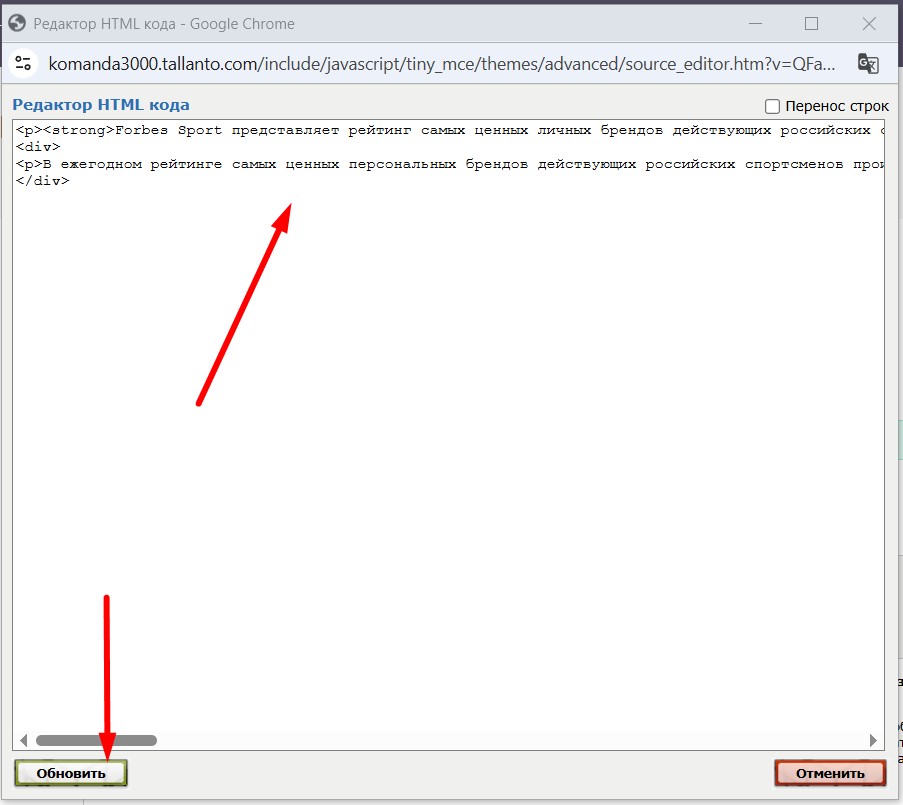This screenshot has height=805, width=903.
Task: Maximize the HTML editor window
Action: pyautogui.click(x=811, y=23)
